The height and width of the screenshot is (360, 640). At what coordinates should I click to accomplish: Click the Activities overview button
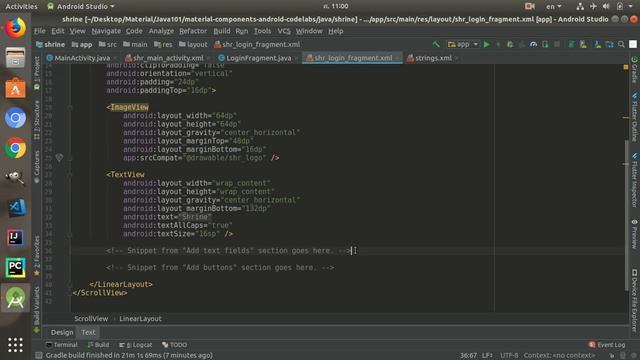(x=21, y=6)
